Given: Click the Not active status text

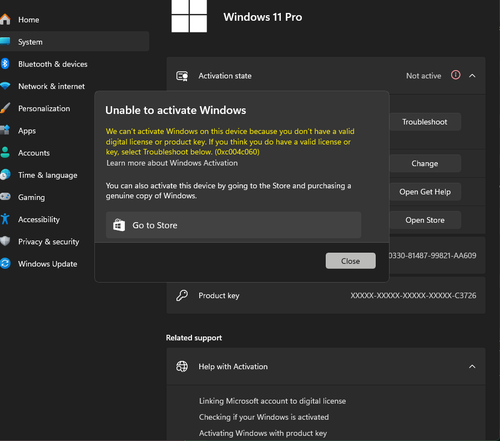Looking at the screenshot, I should [x=423, y=76].
